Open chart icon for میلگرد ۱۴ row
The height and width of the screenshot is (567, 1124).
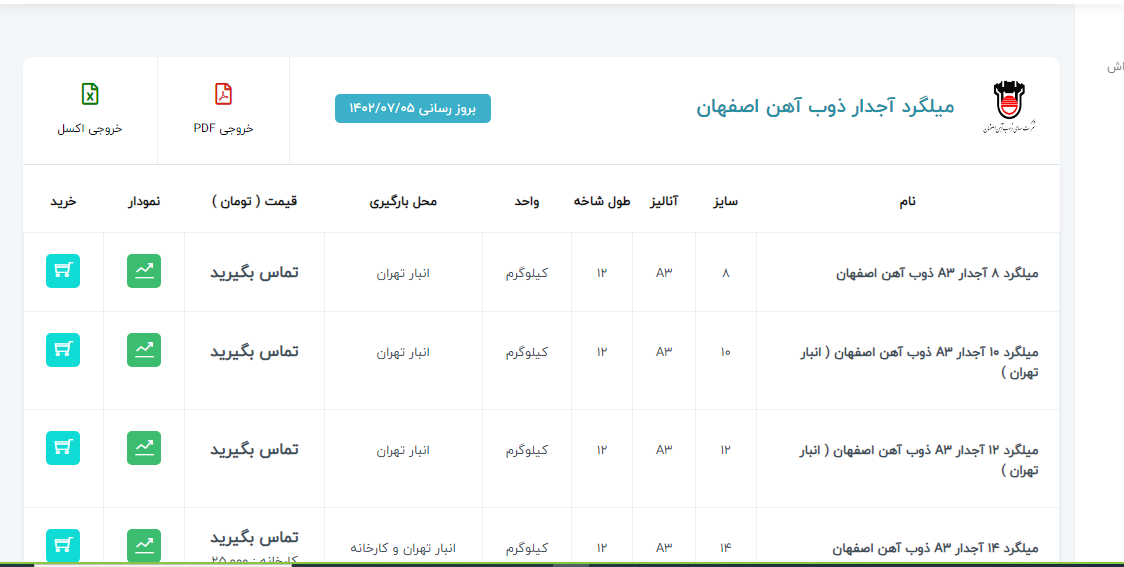(x=144, y=545)
